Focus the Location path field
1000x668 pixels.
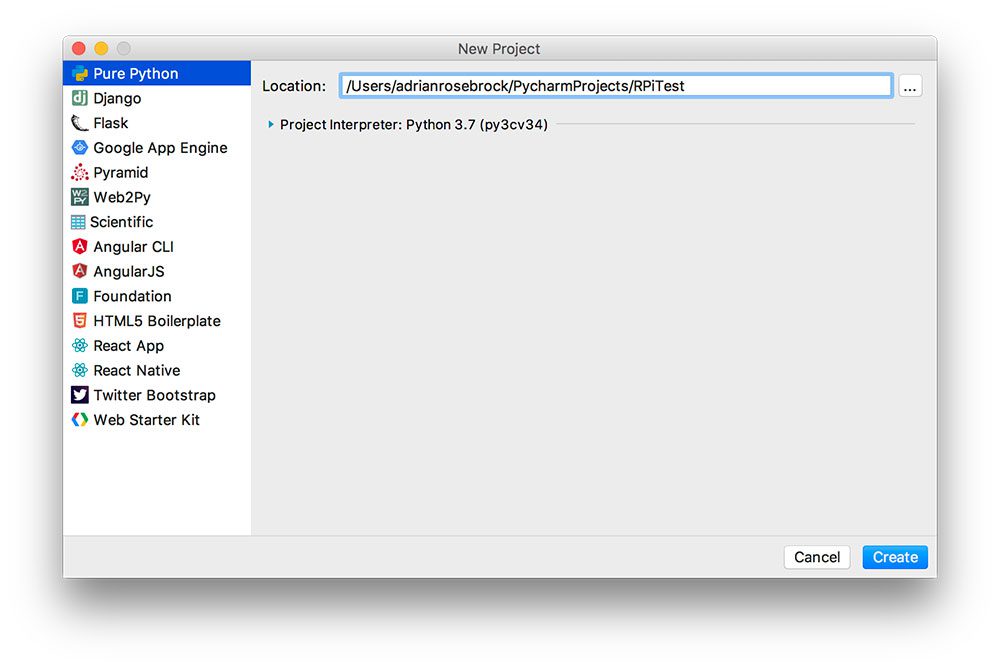[x=616, y=85]
